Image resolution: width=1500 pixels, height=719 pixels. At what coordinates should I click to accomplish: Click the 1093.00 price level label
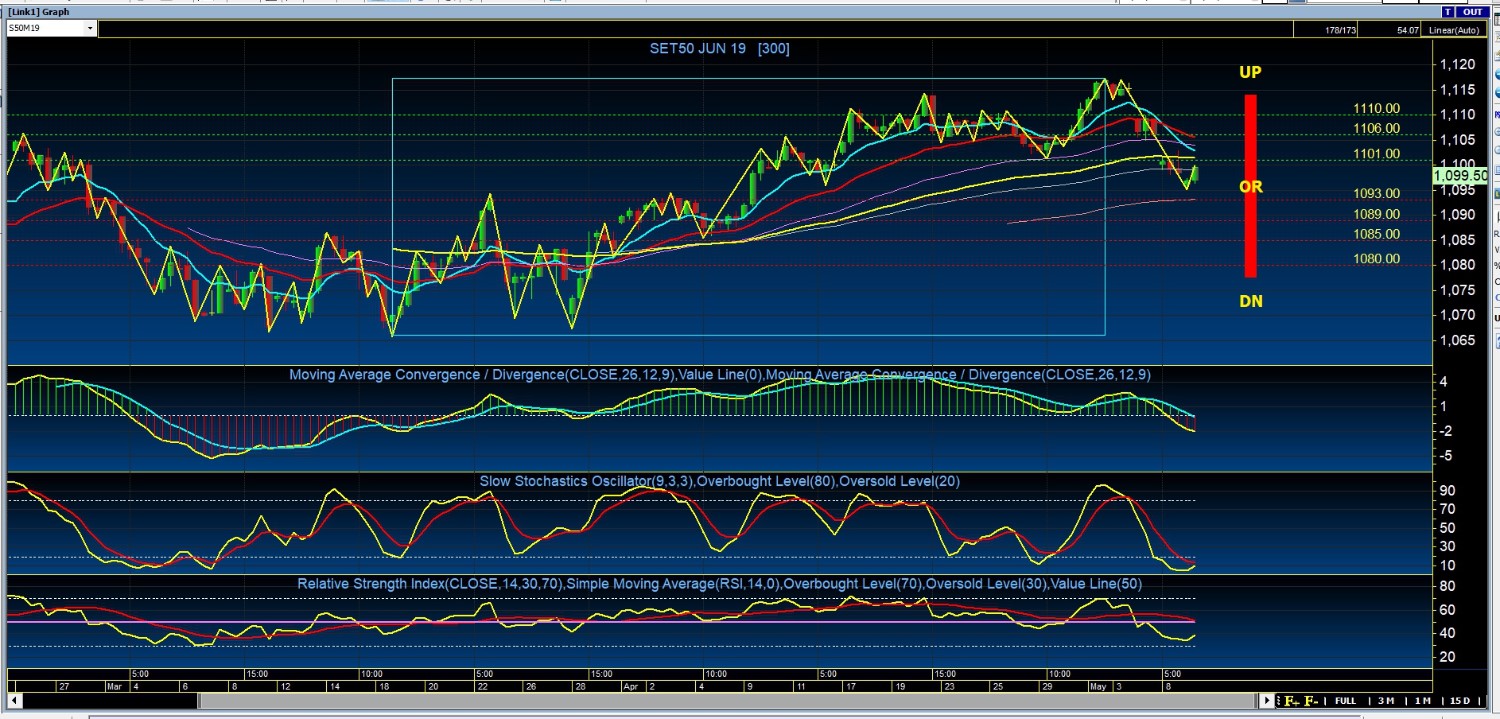(x=1376, y=194)
